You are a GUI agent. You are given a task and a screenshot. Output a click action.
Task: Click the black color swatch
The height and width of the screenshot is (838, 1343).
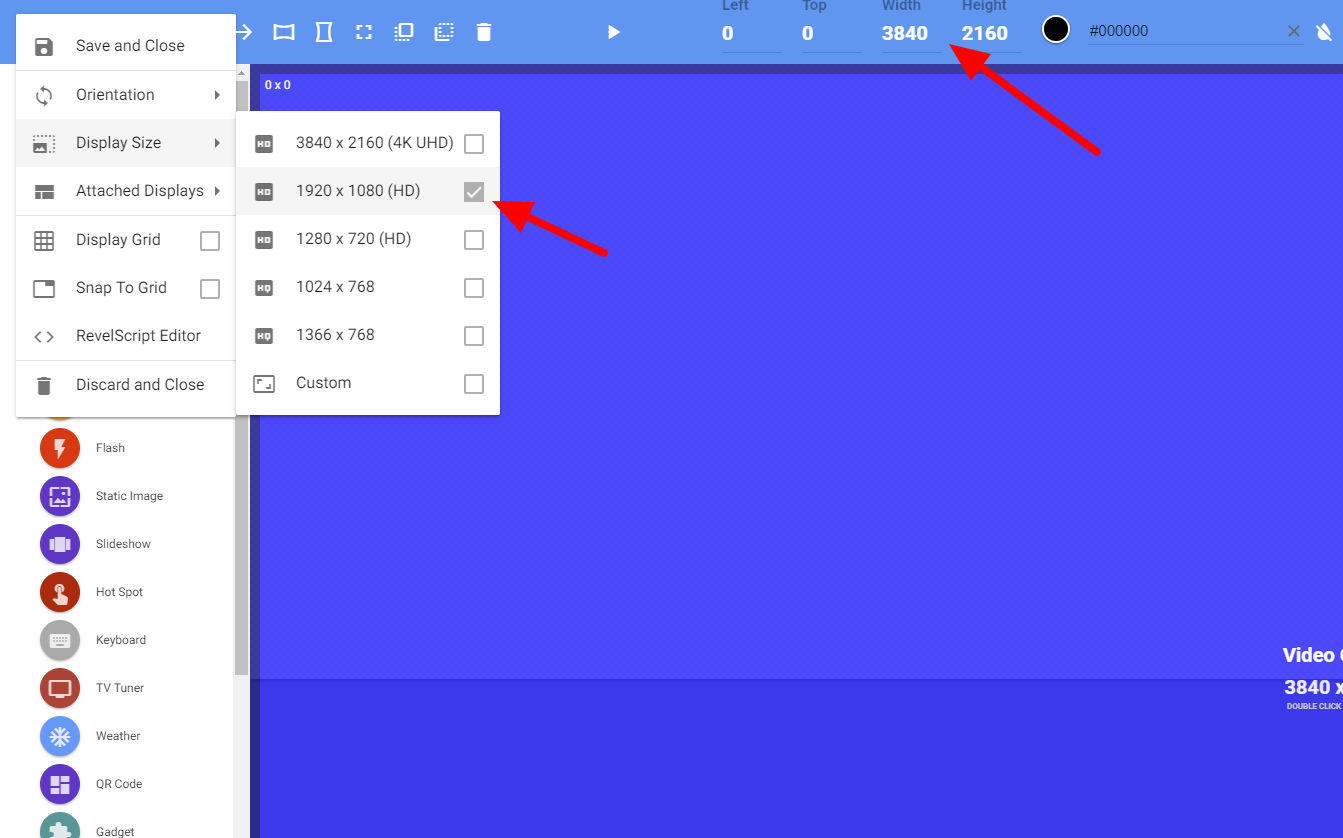pos(1055,29)
